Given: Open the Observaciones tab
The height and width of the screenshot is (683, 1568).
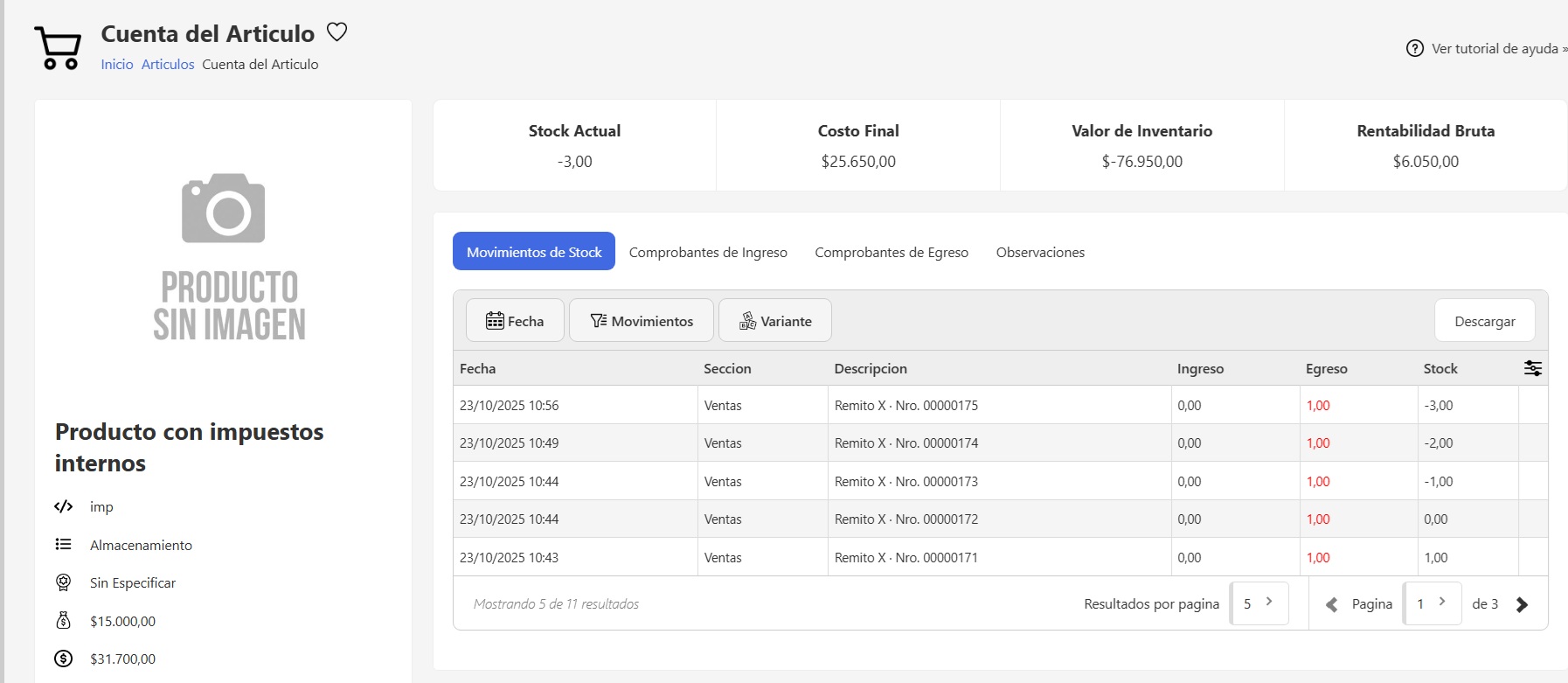Looking at the screenshot, I should coord(1040,252).
